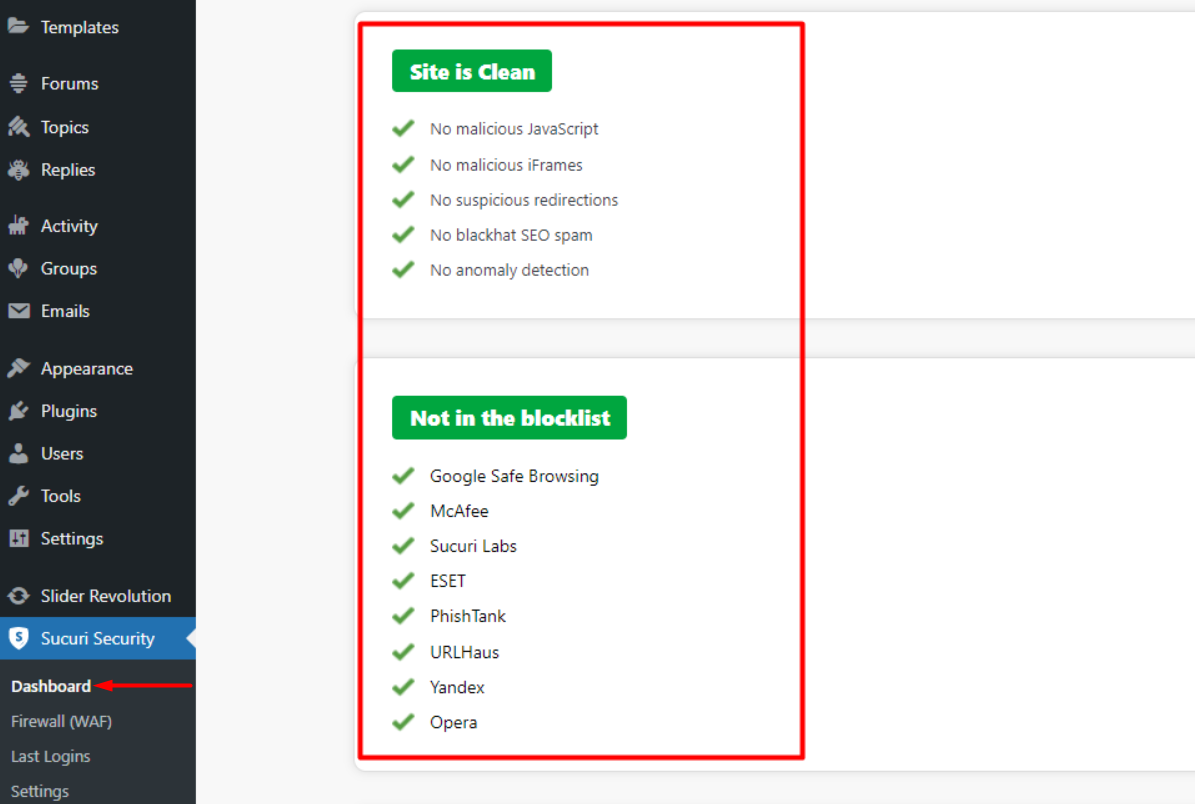Click the Site is Clean button
The width and height of the screenshot is (1195, 804).
(x=471, y=70)
